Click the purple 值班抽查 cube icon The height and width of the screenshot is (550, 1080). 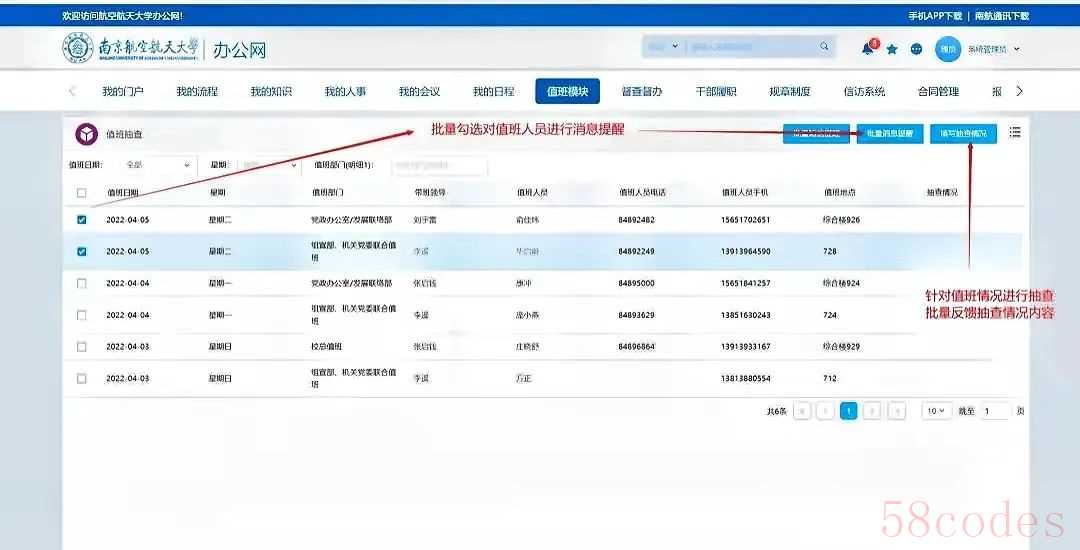pos(87,134)
